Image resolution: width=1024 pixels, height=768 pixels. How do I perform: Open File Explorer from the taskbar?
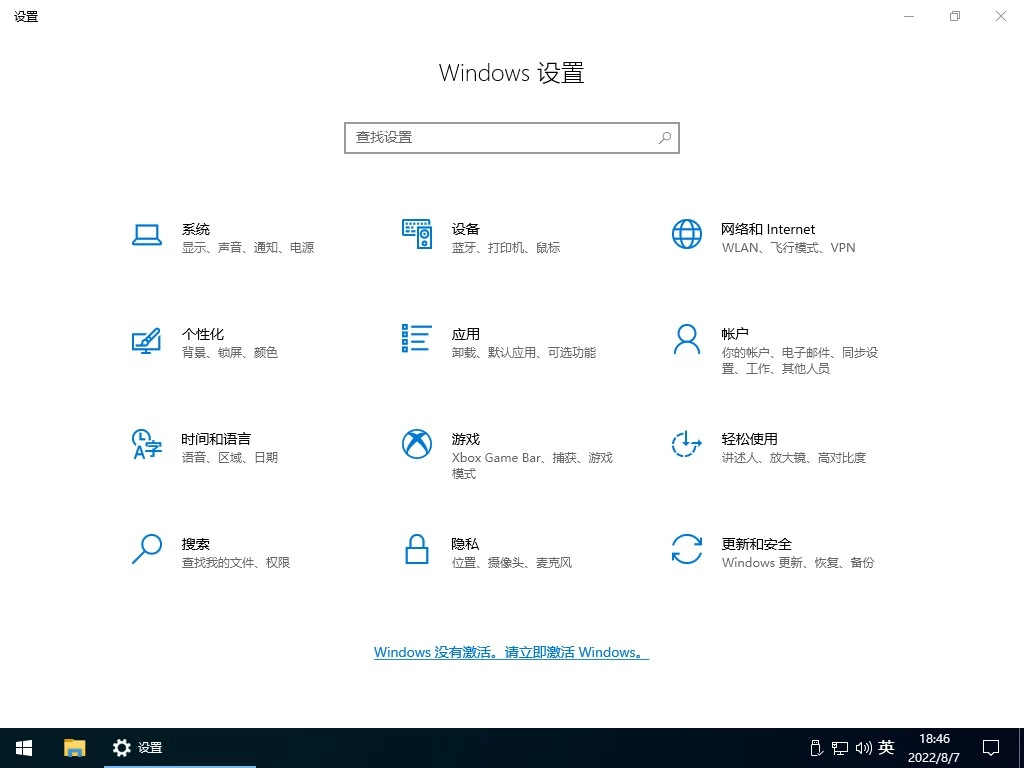(74, 747)
